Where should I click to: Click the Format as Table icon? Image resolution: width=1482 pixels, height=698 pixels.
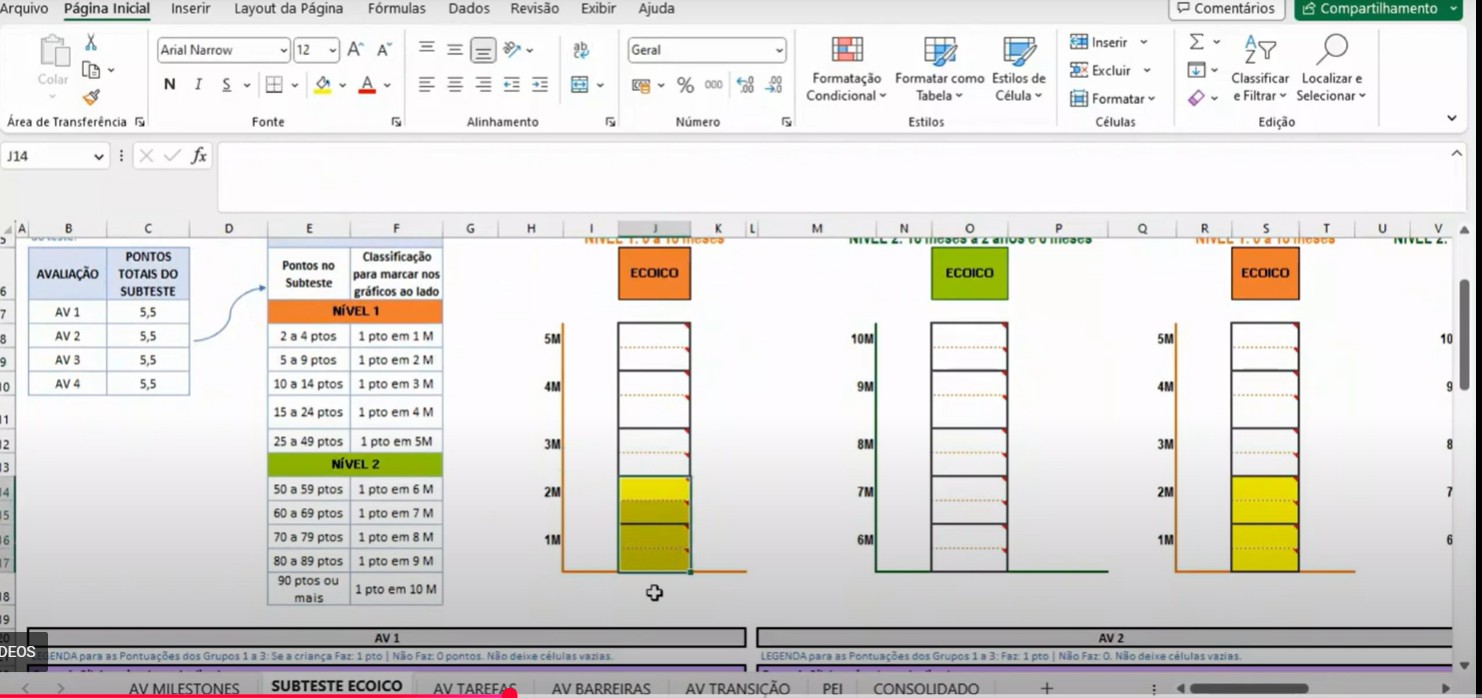coord(939,50)
